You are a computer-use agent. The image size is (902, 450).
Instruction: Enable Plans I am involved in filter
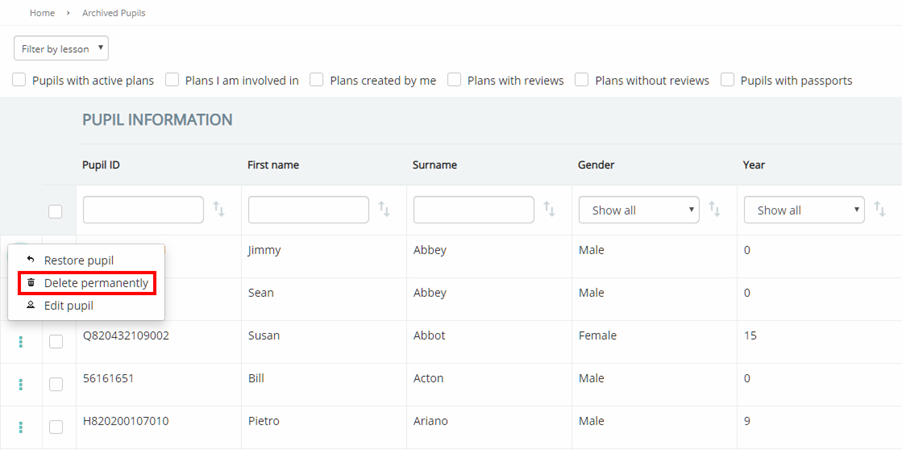[173, 80]
